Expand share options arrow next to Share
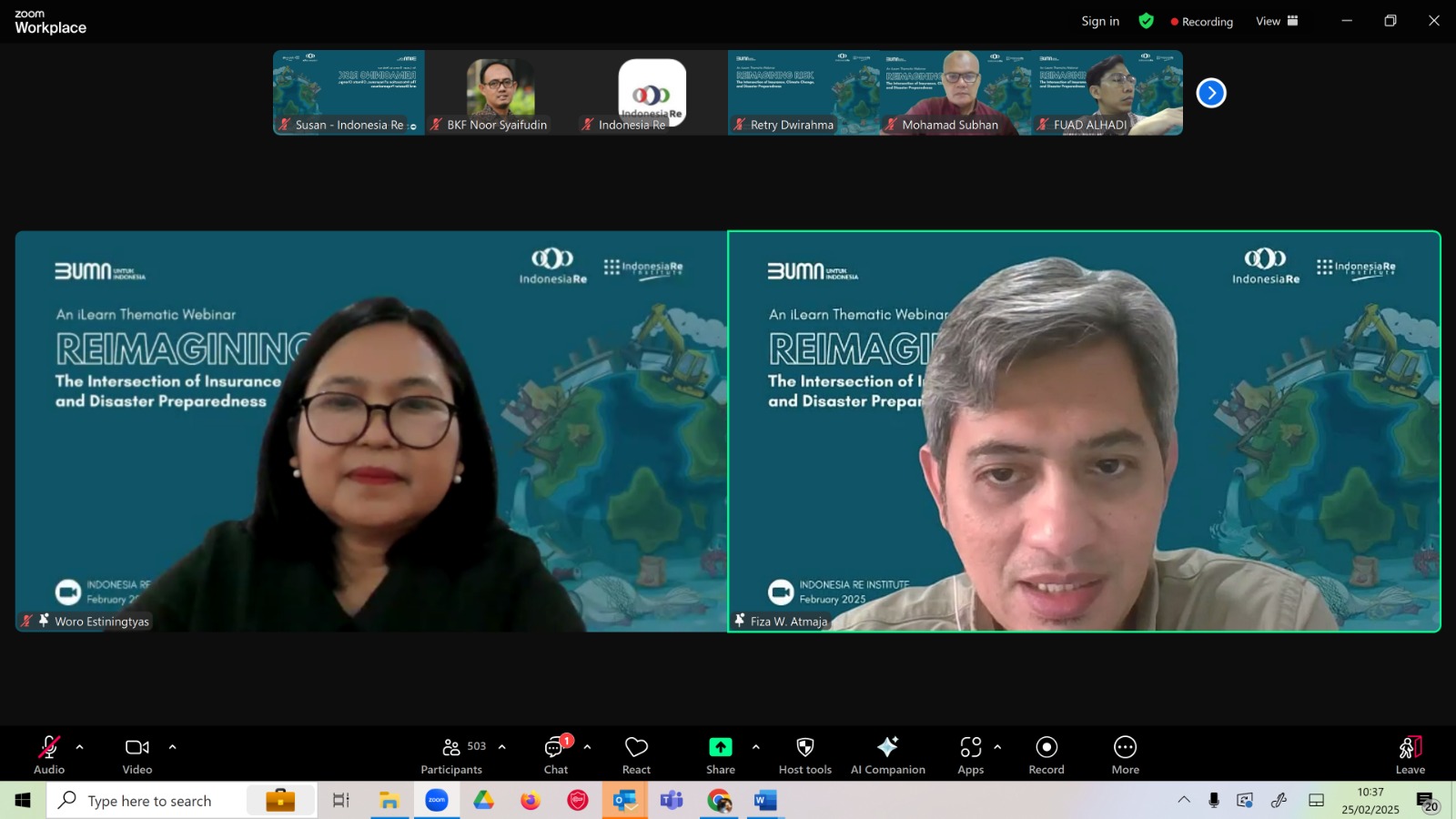 (x=755, y=747)
